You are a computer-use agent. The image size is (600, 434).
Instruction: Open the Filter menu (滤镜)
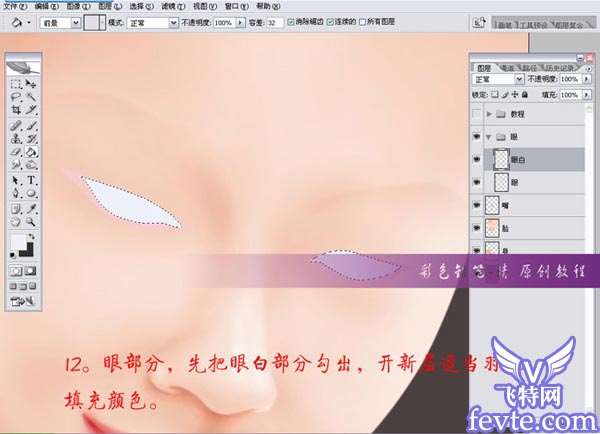173,7
